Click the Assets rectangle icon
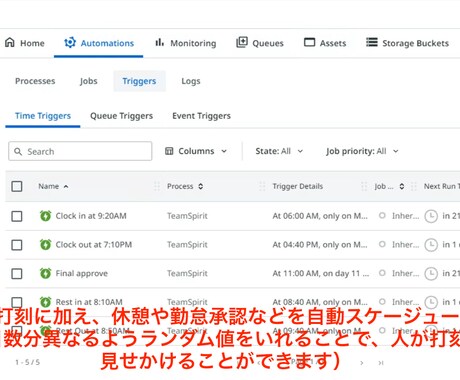This screenshot has width=460, height=380. (309, 42)
